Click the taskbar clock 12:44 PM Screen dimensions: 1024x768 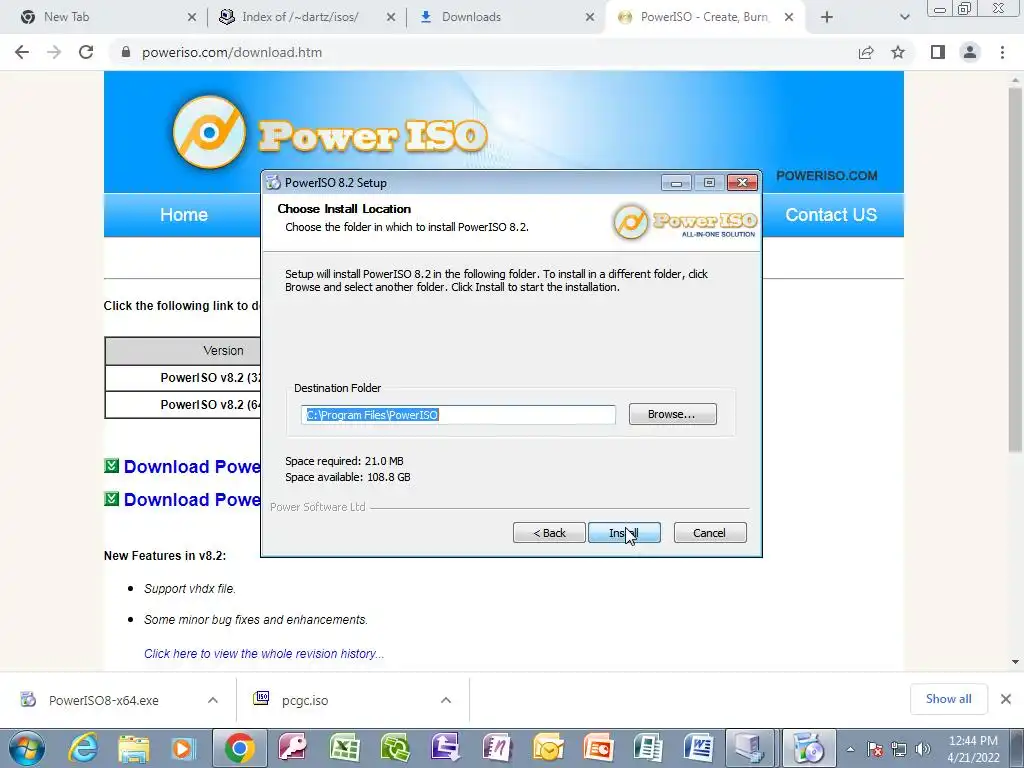[x=973, y=741]
